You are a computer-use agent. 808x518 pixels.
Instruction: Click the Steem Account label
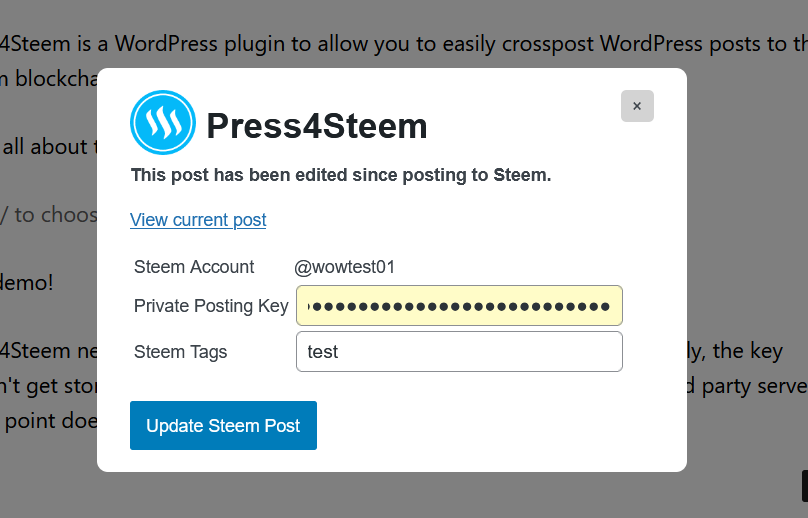pyautogui.click(x=194, y=267)
